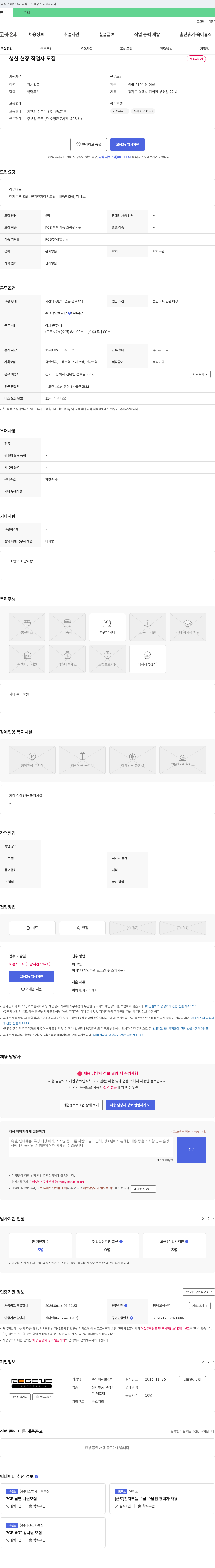Image resolution: width=215 pixels, height=1568 pixels.
Task: Select the 교육비 지원 benefit icon
Action: pos(147,627)
